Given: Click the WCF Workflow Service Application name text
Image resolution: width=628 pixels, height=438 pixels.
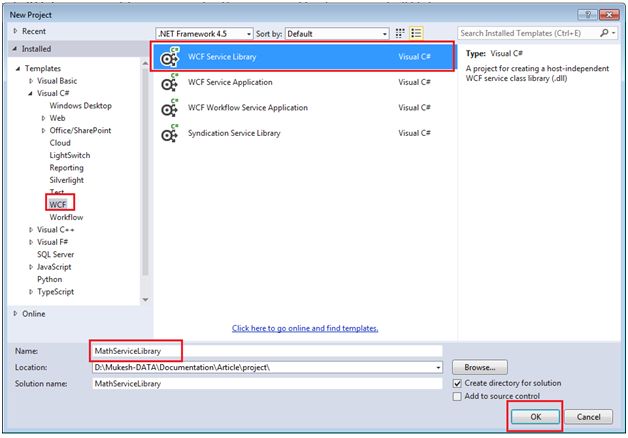Looking at the screenshot, I should click(248, 108).
